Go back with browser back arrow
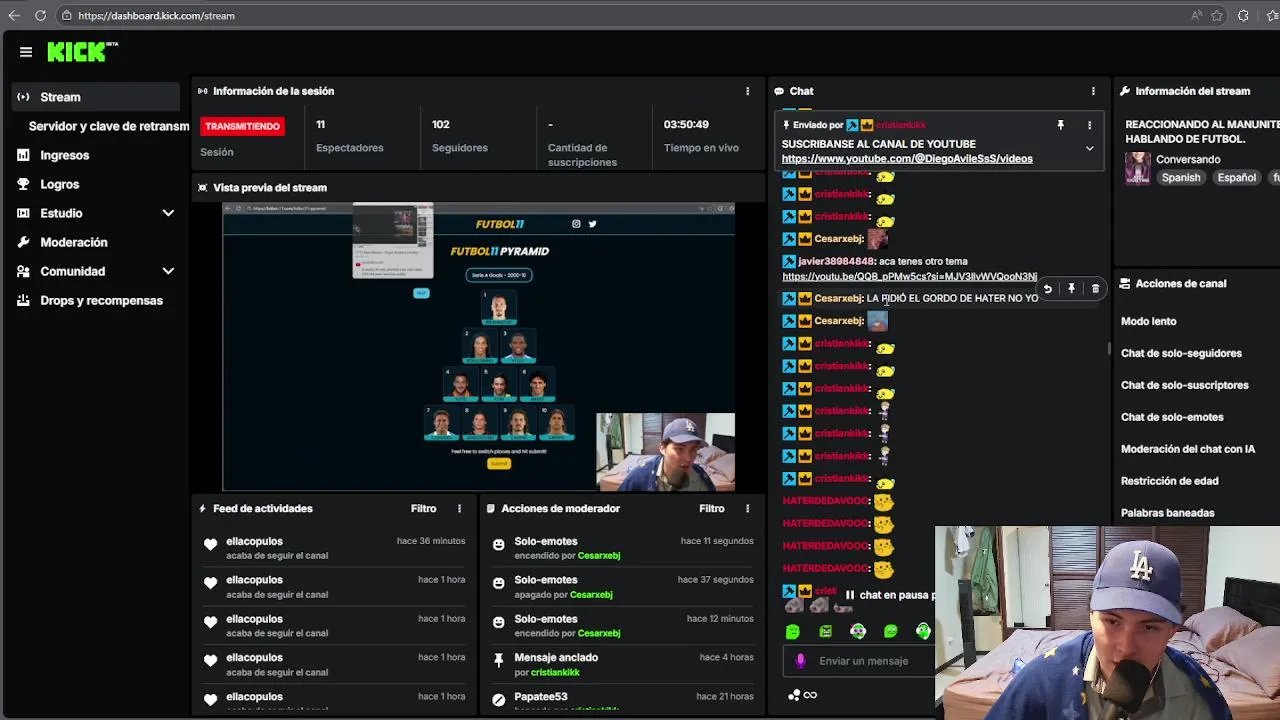 click(x=14, y=16)
